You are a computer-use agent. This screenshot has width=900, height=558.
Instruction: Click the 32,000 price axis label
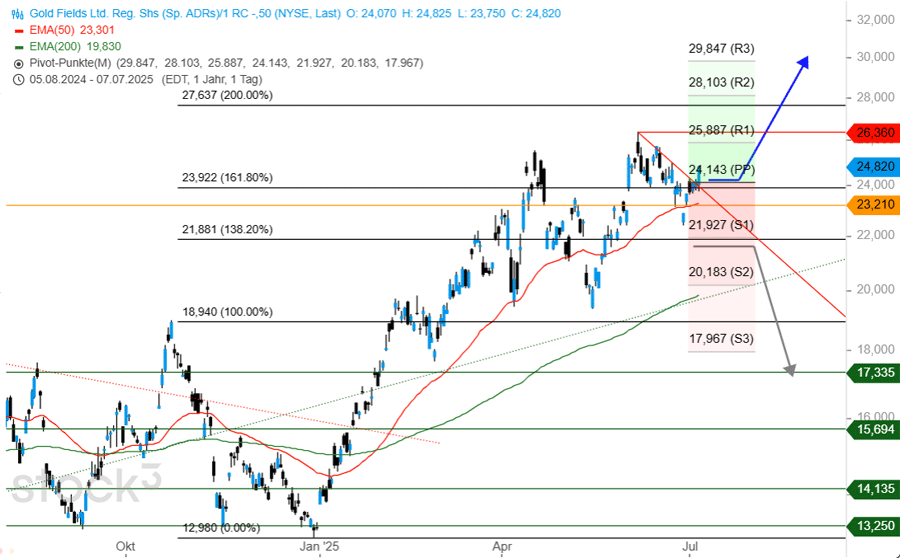(875, 20)
